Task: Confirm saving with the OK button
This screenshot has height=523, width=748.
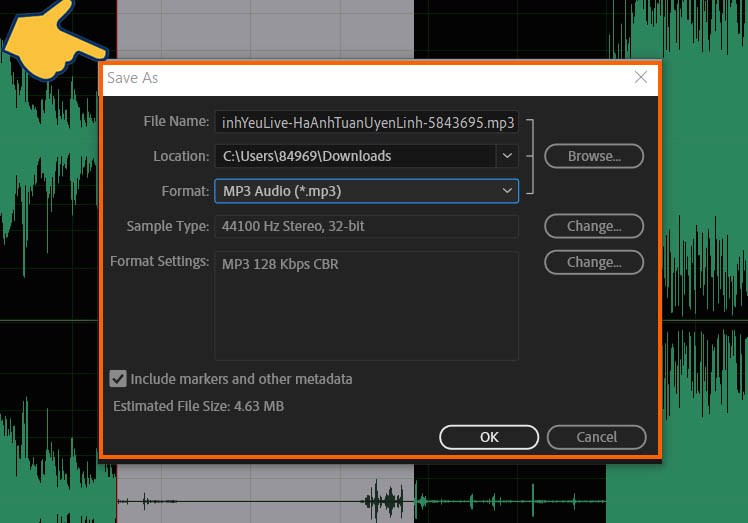Action: tap(489, 437)
